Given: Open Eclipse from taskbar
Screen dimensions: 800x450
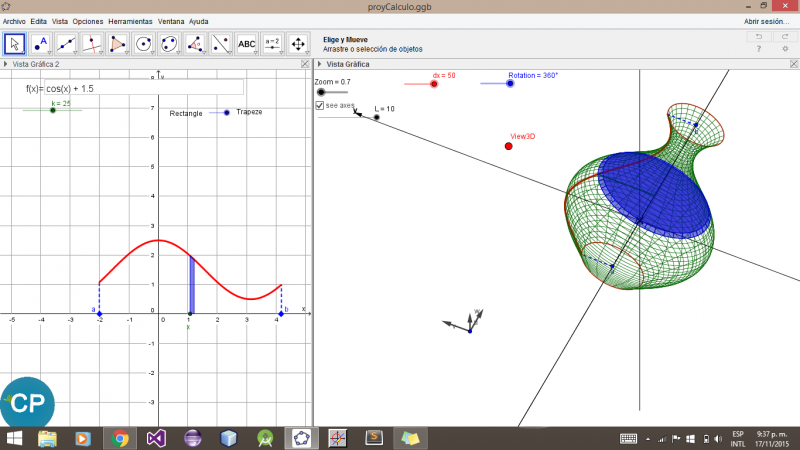Looking at the screenshot, I should (192, 438).
